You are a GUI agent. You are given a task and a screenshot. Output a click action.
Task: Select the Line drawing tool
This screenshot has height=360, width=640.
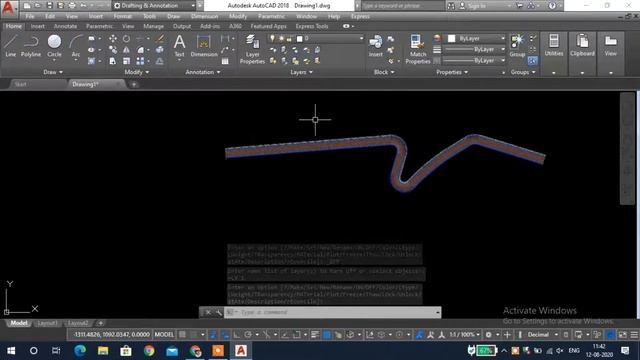11,46
